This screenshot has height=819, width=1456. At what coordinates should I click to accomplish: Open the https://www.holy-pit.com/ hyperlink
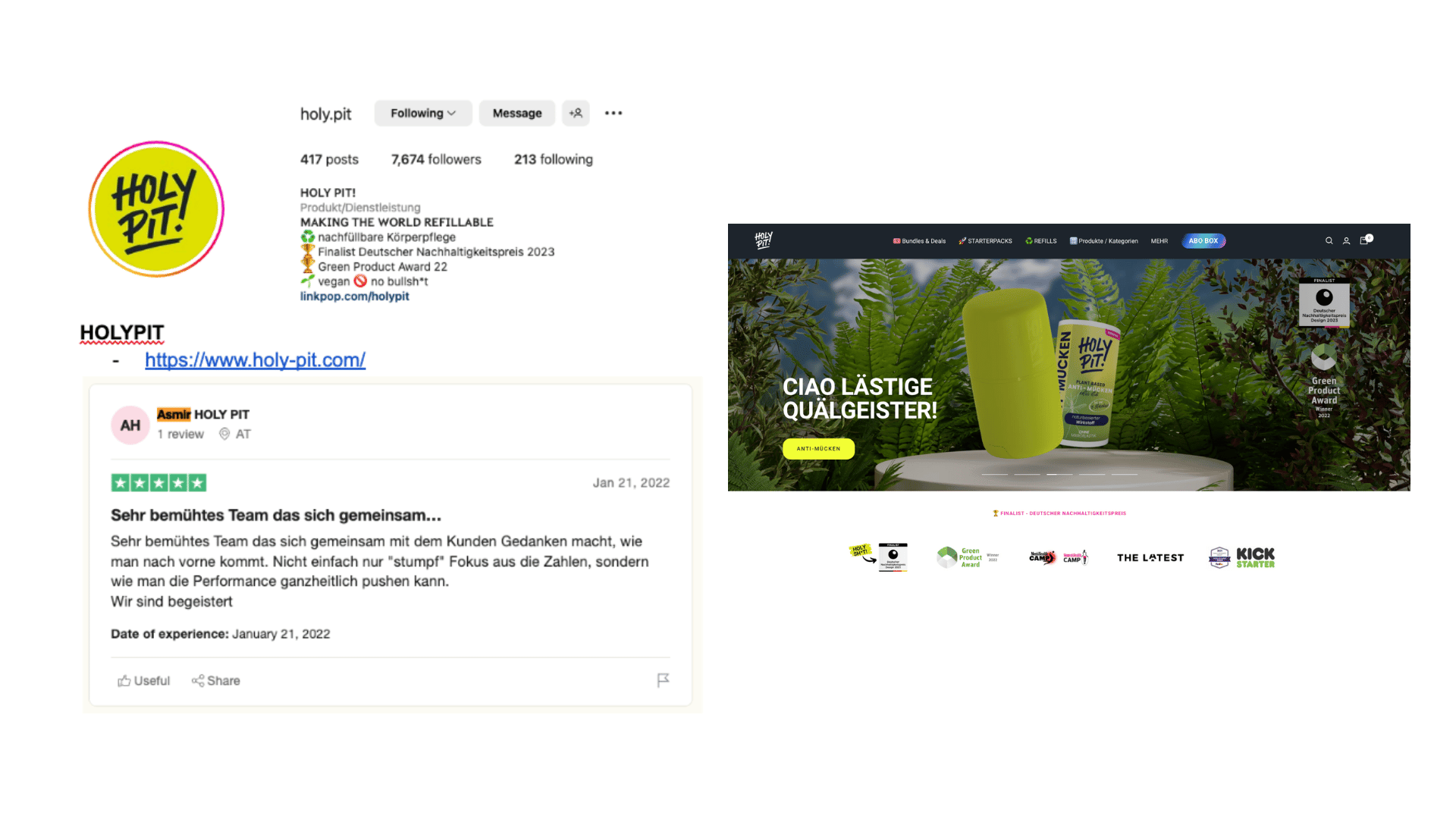255,359
